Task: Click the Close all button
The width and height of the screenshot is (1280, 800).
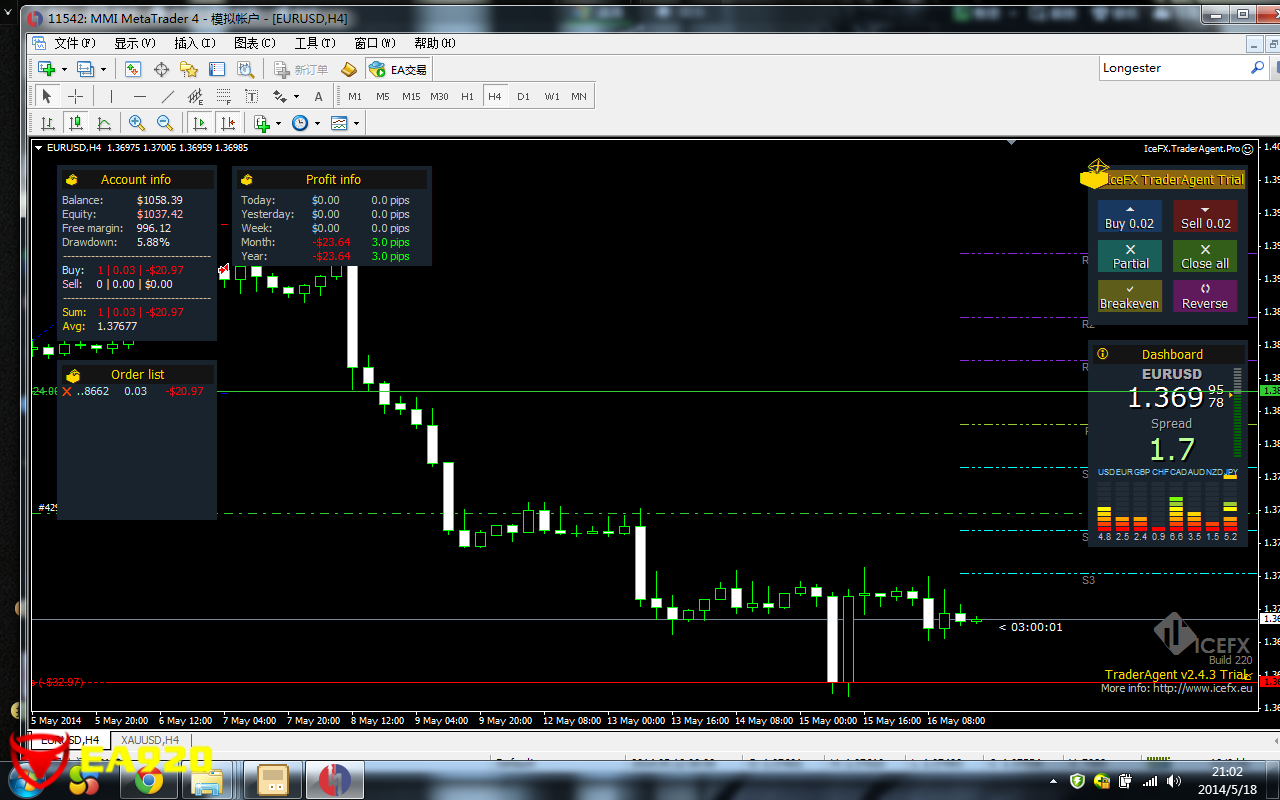Action: pyautogui.click(x=1205, y=256)
